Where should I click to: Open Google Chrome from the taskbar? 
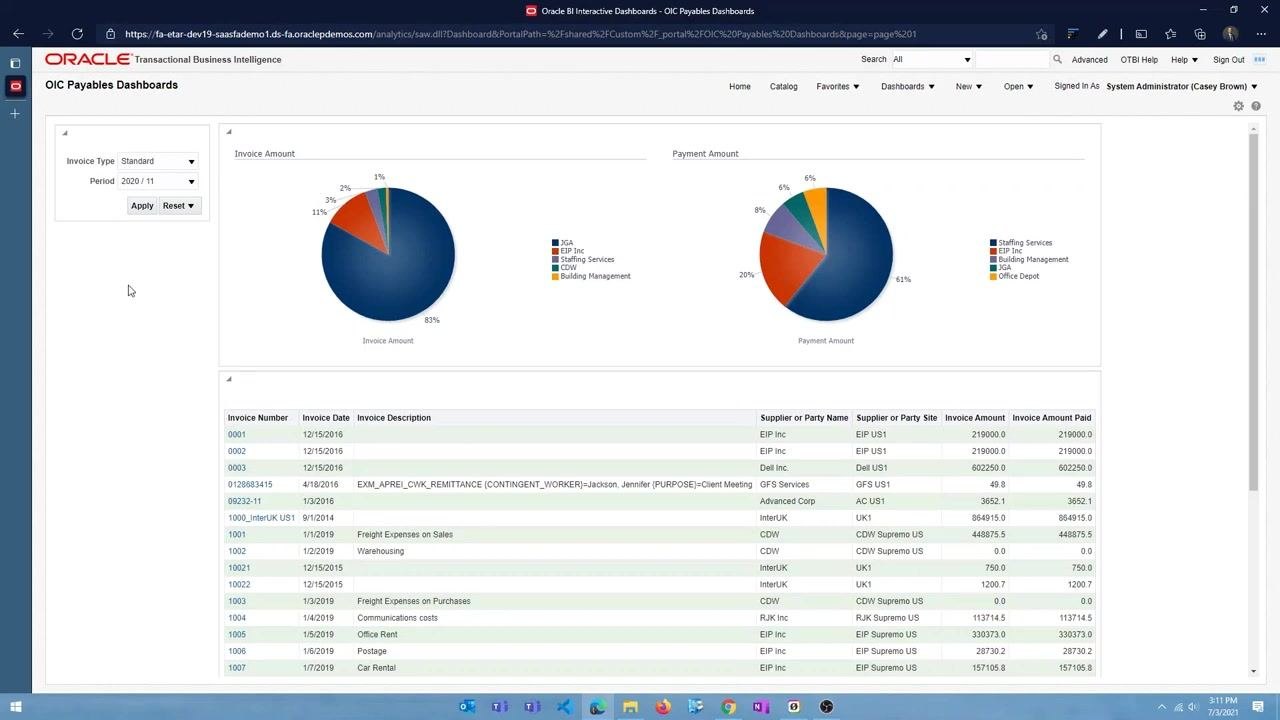729,707
